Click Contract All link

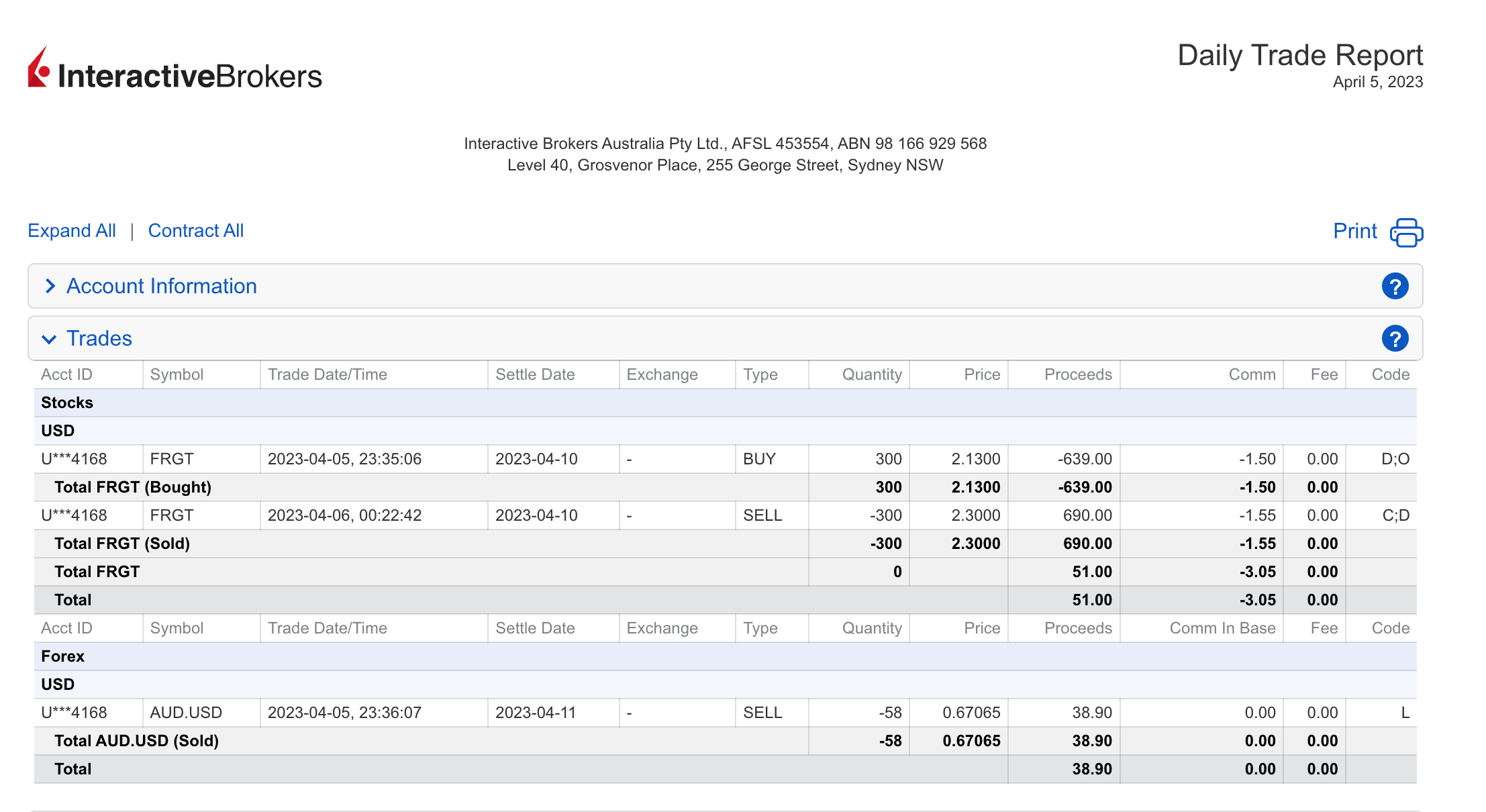pyautogui.click(x=195, y=231)
